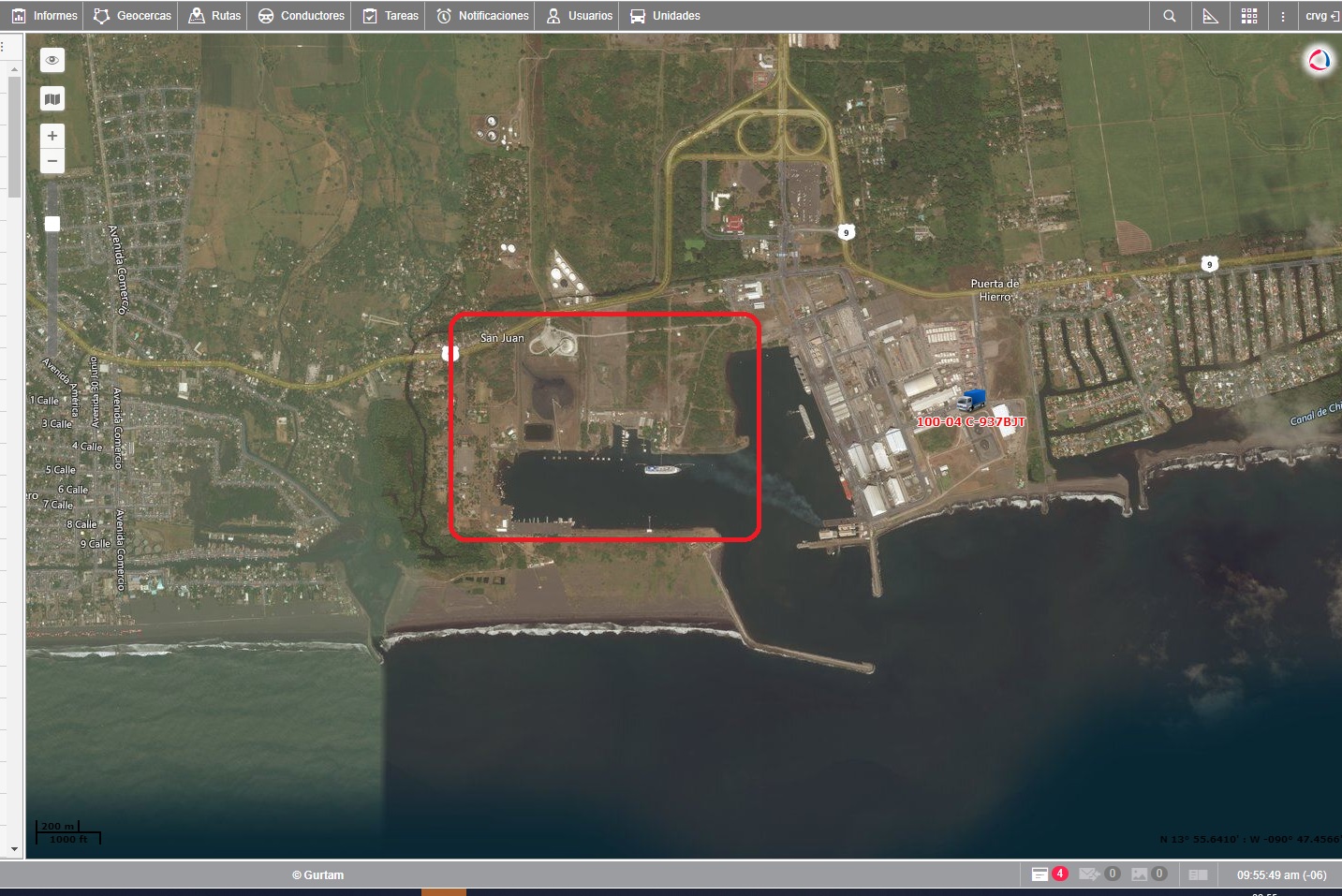The height and width of the screenshot is (896, 1342).
Task: Toggle visible layers with eye icon
Action: coord(52,60)
